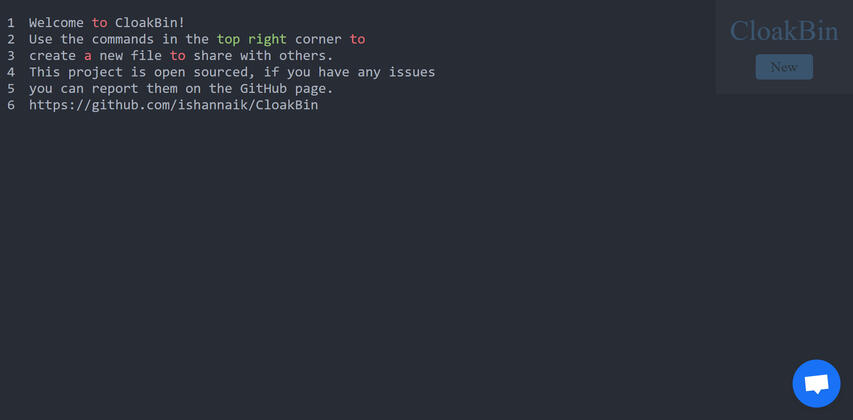Click the green word "top"

(x=228, y=39)
